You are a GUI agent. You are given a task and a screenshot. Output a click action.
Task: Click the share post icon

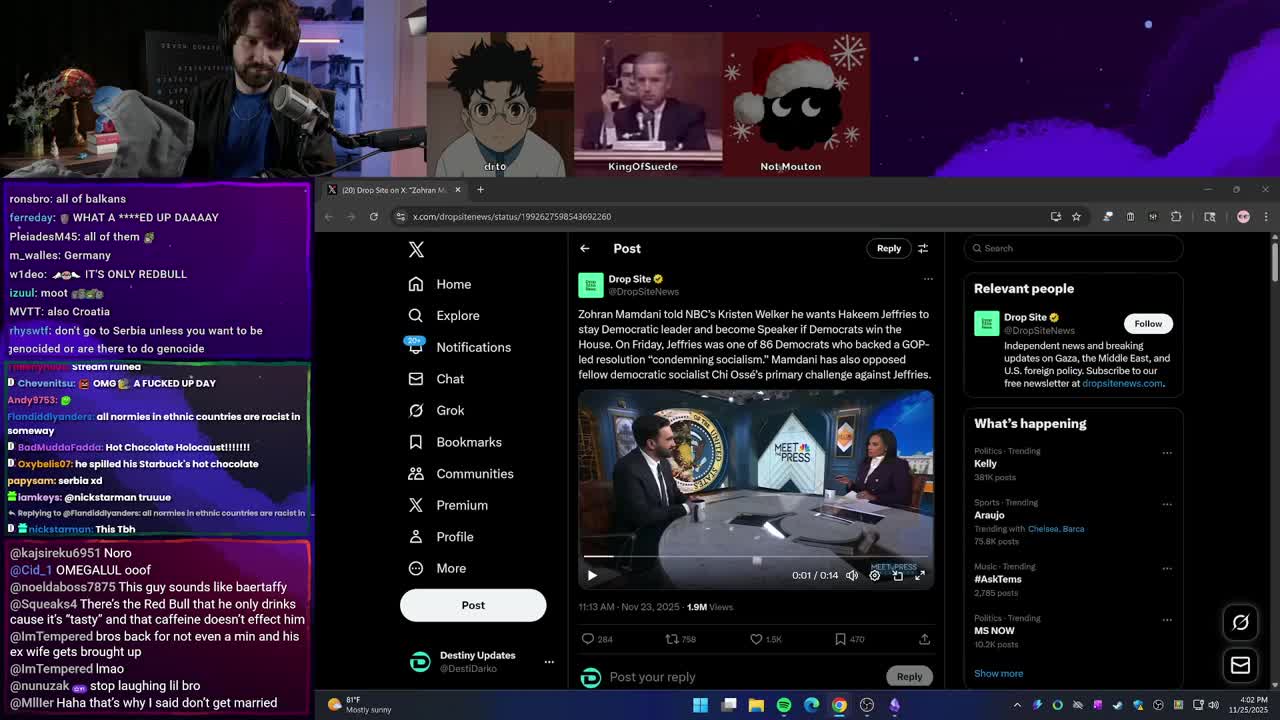point(924,639)
